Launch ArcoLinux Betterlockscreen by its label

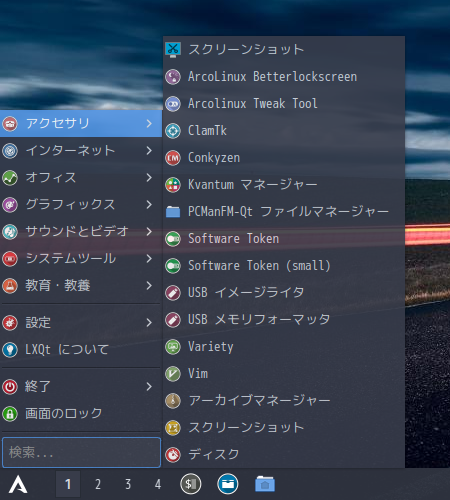272,77
